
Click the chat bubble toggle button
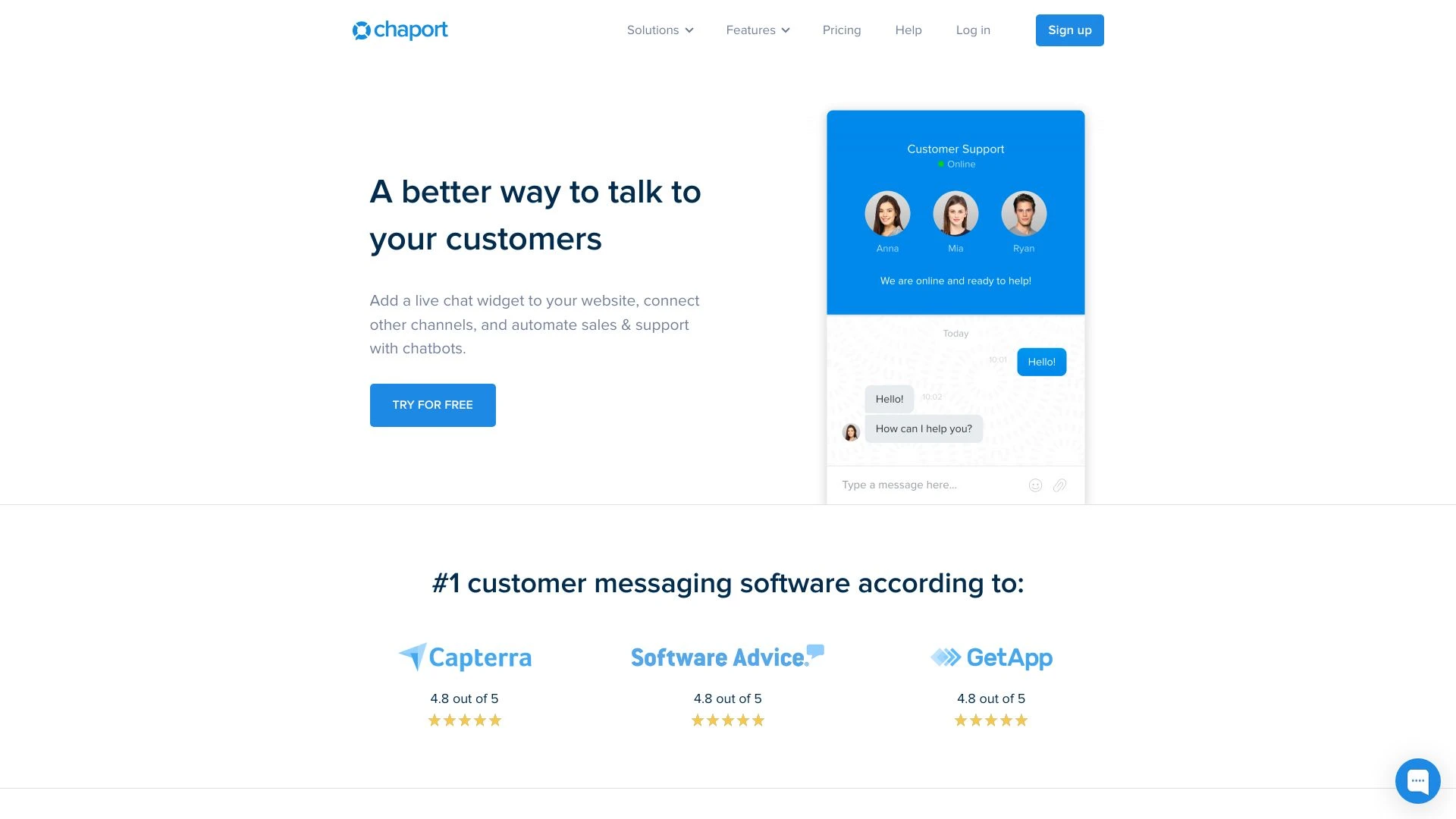(1419, 781)
